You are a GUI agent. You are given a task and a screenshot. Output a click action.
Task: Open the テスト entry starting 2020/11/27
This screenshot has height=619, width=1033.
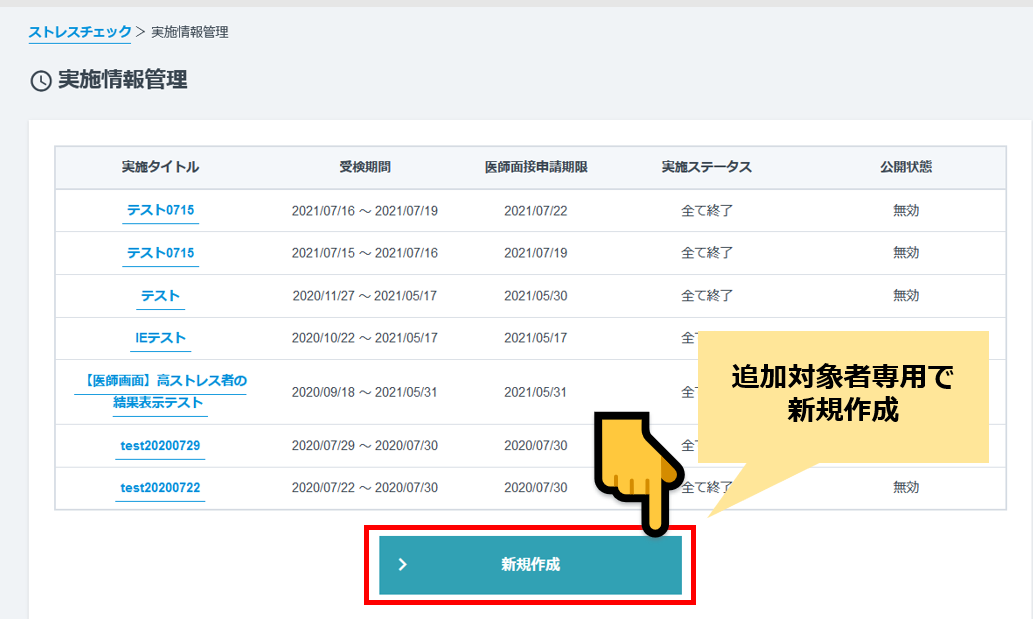[x=160, y=296]
